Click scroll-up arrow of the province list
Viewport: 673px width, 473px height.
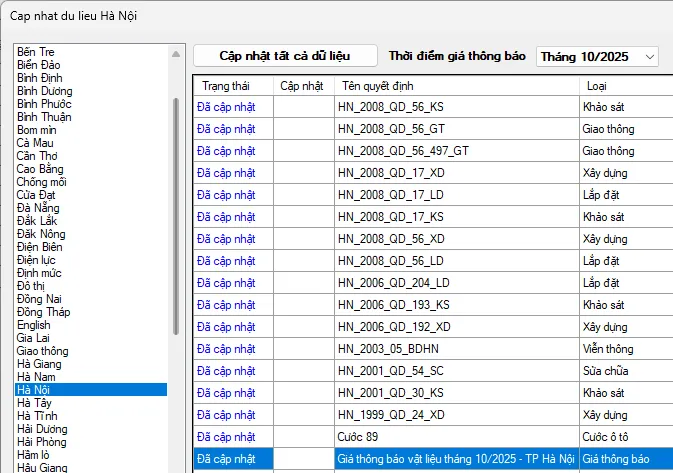pos(177,49)
